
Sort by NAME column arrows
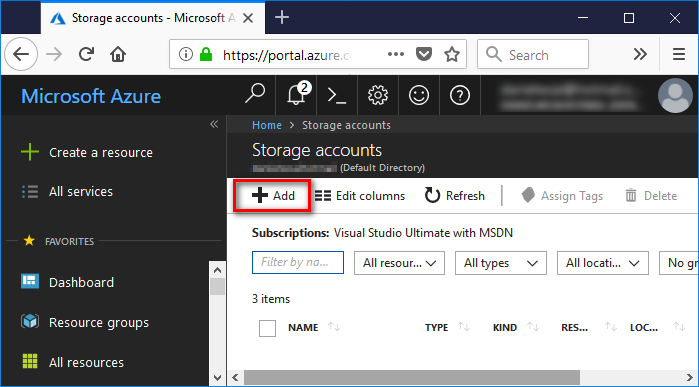334,327
